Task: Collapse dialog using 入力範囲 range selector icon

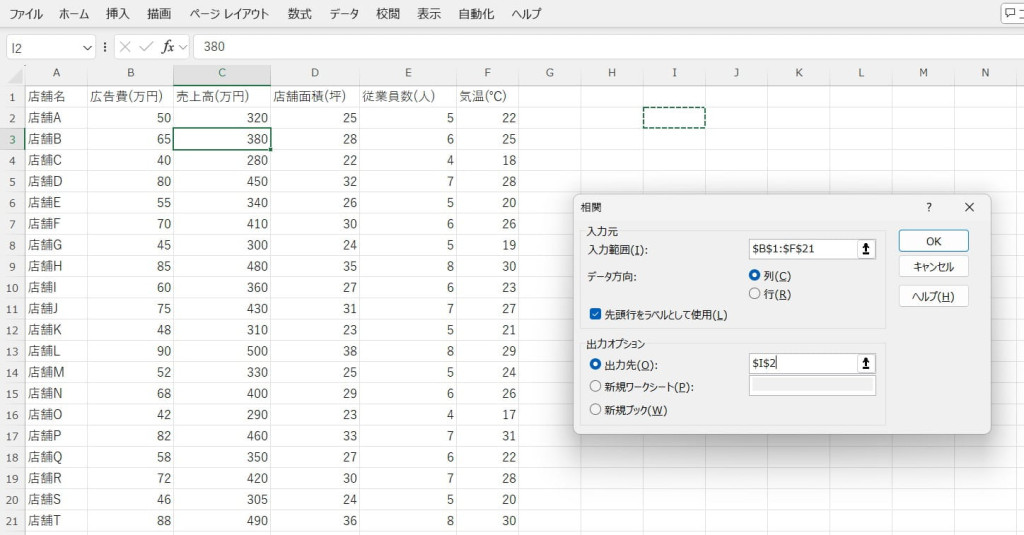Action: point(865,249)
